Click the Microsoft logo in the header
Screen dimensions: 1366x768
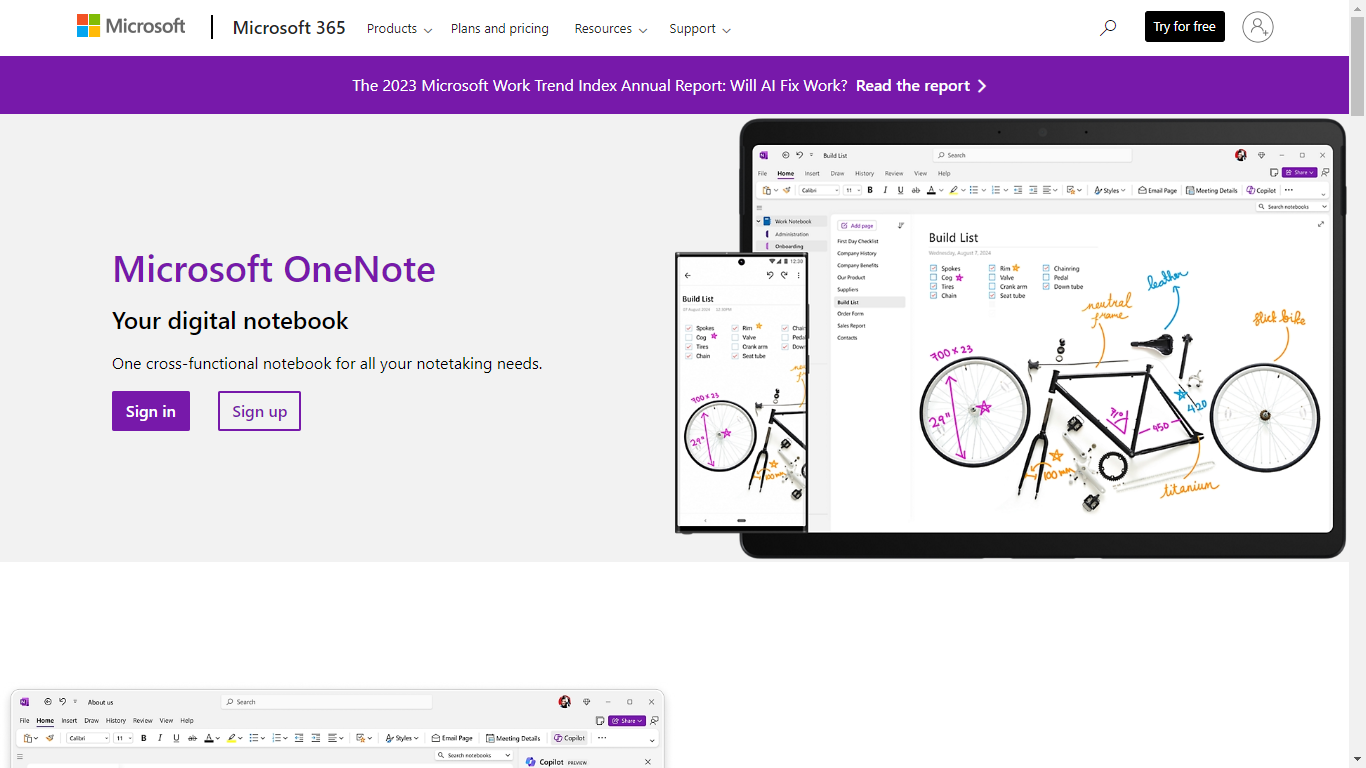tap(131, 27)
